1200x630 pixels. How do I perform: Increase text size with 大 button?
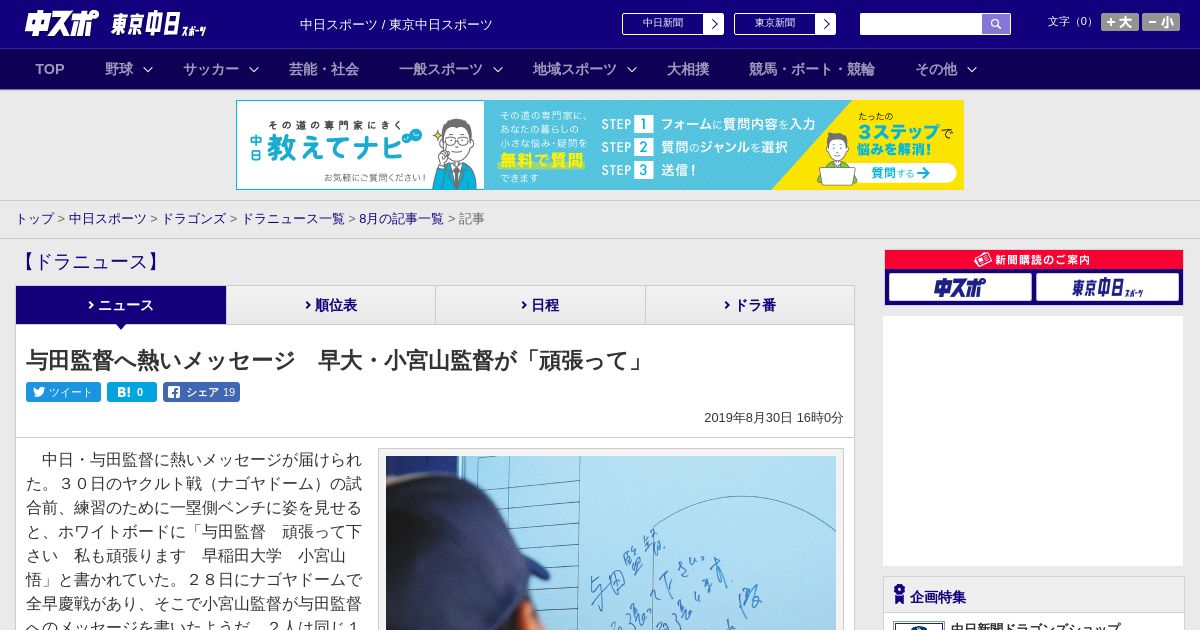click(1120, 22)
